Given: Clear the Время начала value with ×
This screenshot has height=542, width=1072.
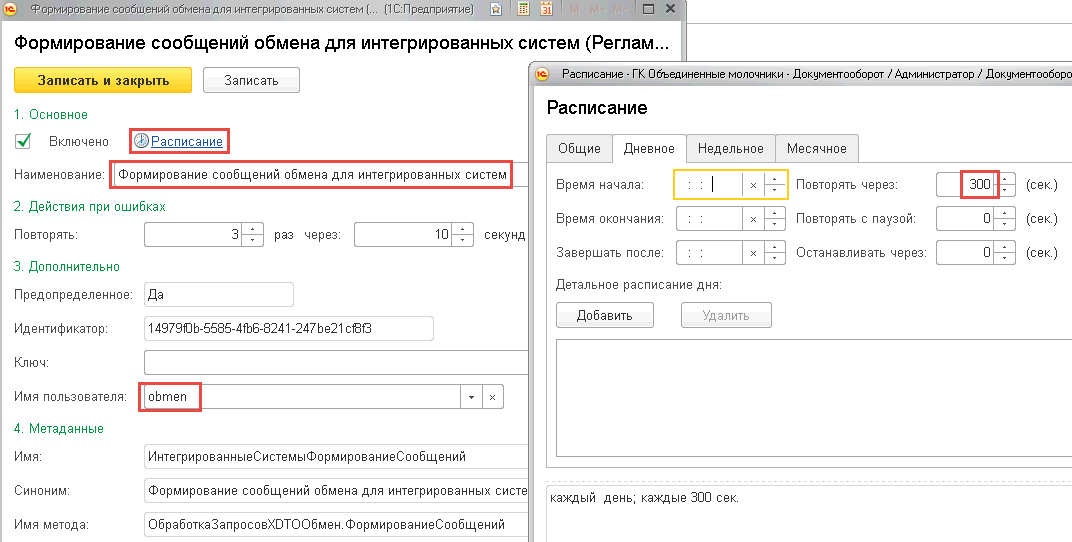Looking at the screenshot, I should coord(753,185).
